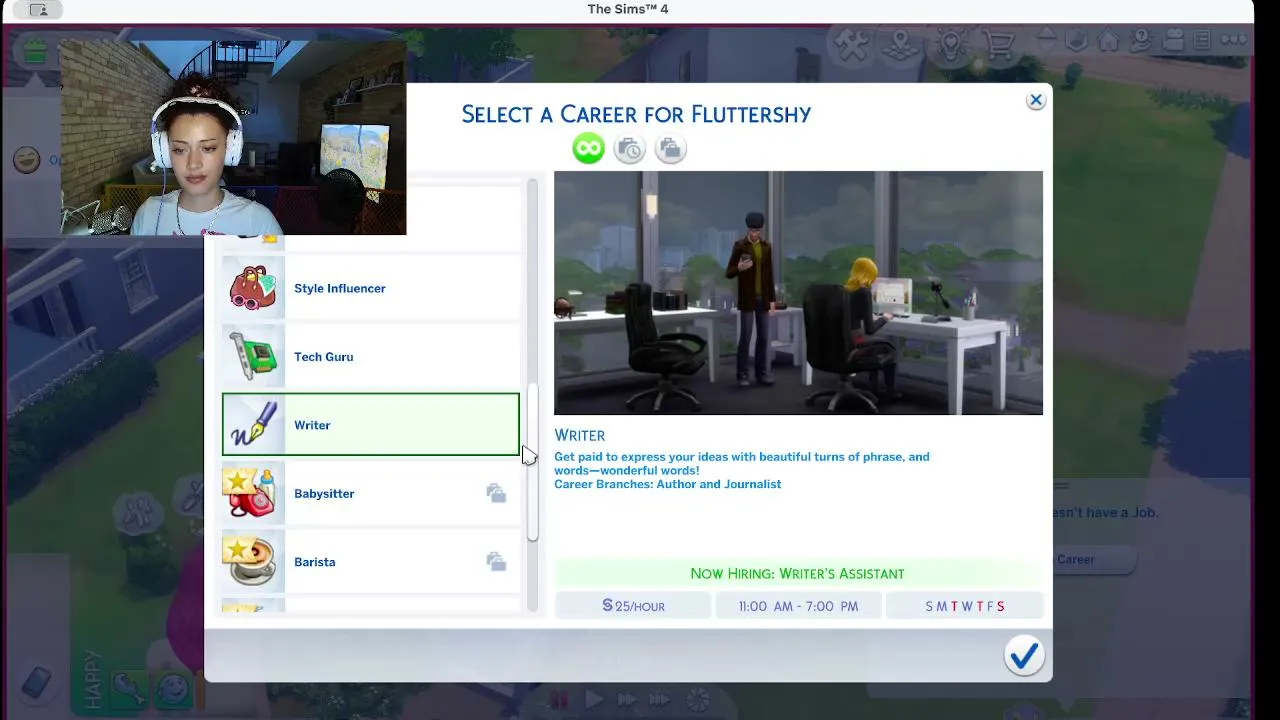The height and width of the screenshot is (720, 1280).
Task: Pick the Barista job
Action: pyautogui.click(x=371, y=562)
